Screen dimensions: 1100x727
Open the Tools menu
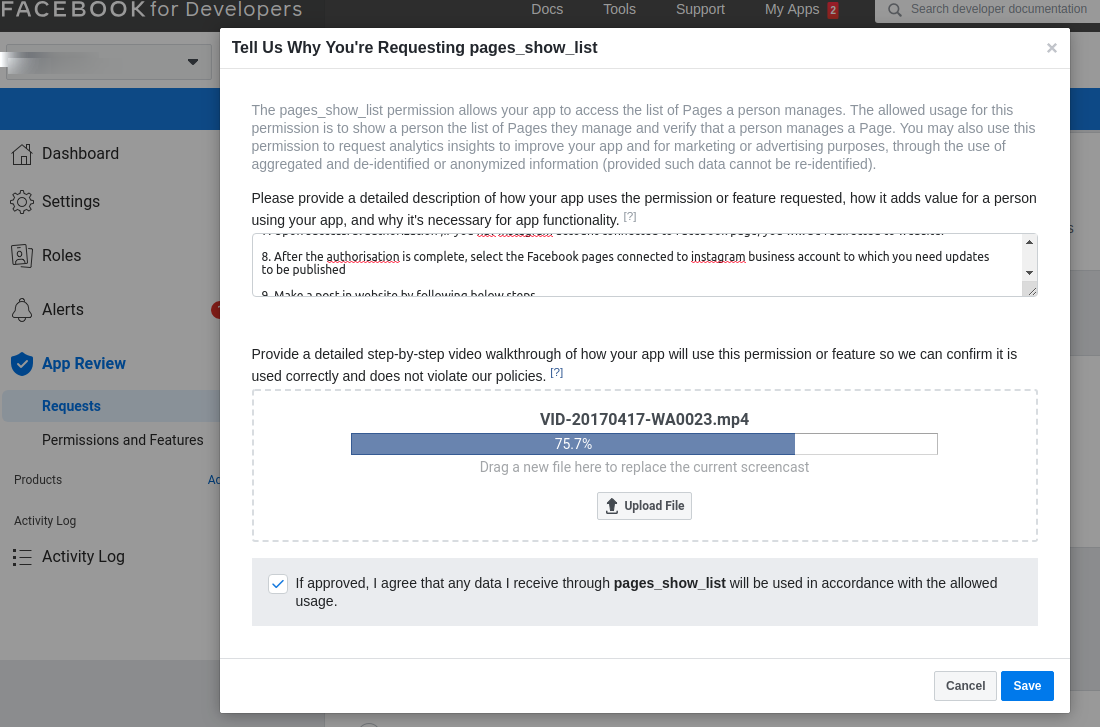[x=619, y=10]
